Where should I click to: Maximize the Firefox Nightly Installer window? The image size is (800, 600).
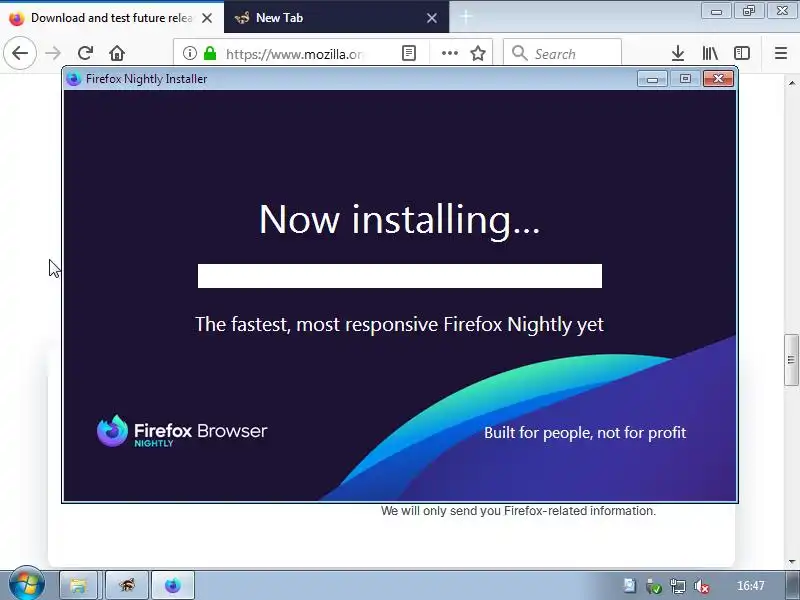[x=685, y=79]
